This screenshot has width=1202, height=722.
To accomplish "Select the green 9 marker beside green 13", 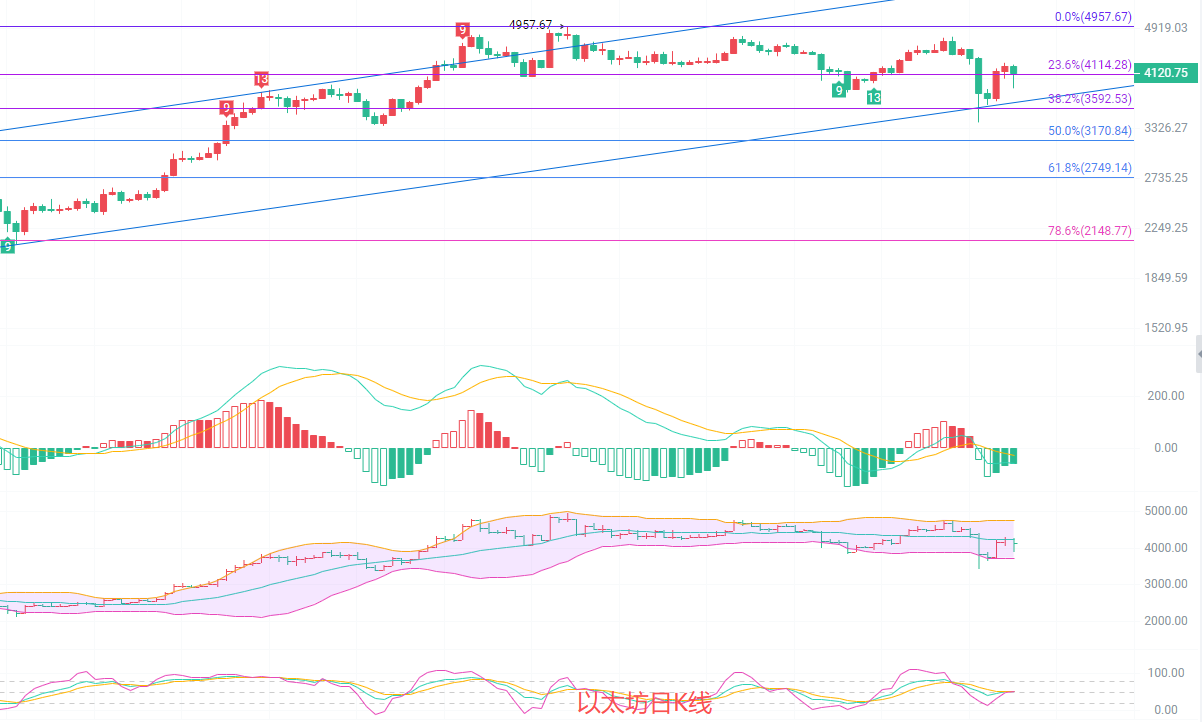I will 839,90.
